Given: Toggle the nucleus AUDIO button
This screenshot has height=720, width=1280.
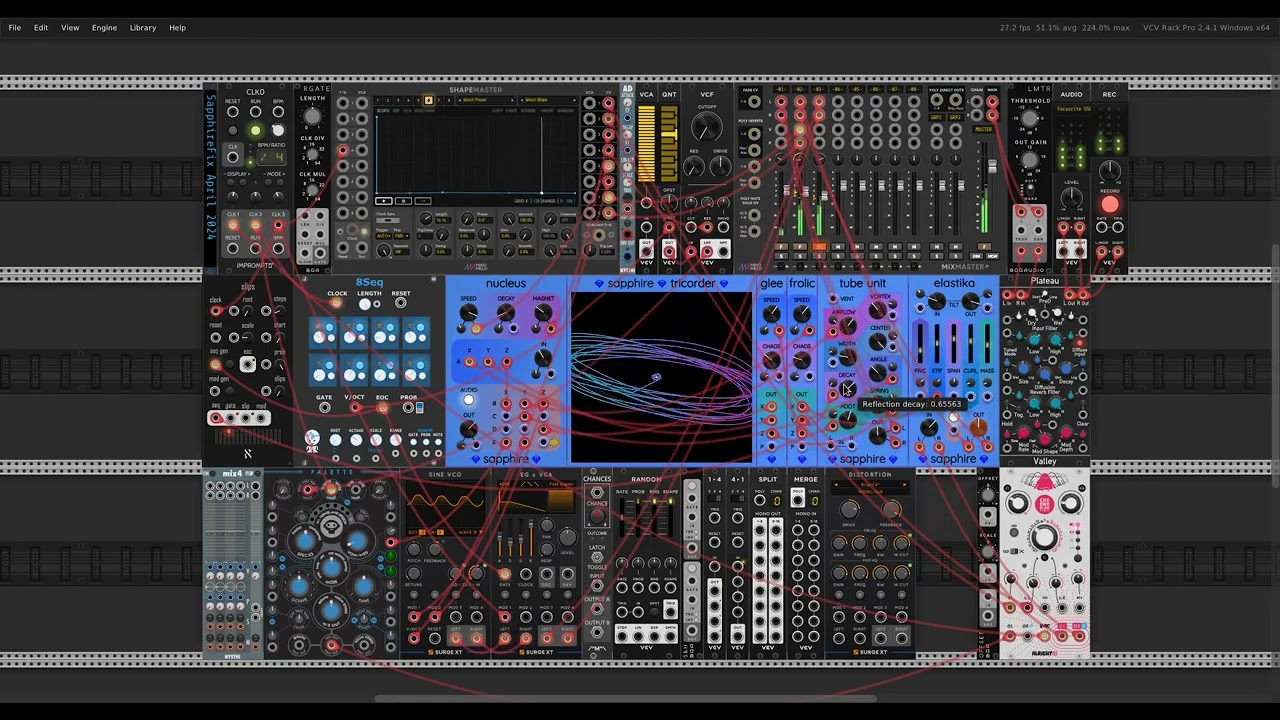Looking at the screenshot, I should (x=469, y=400).
